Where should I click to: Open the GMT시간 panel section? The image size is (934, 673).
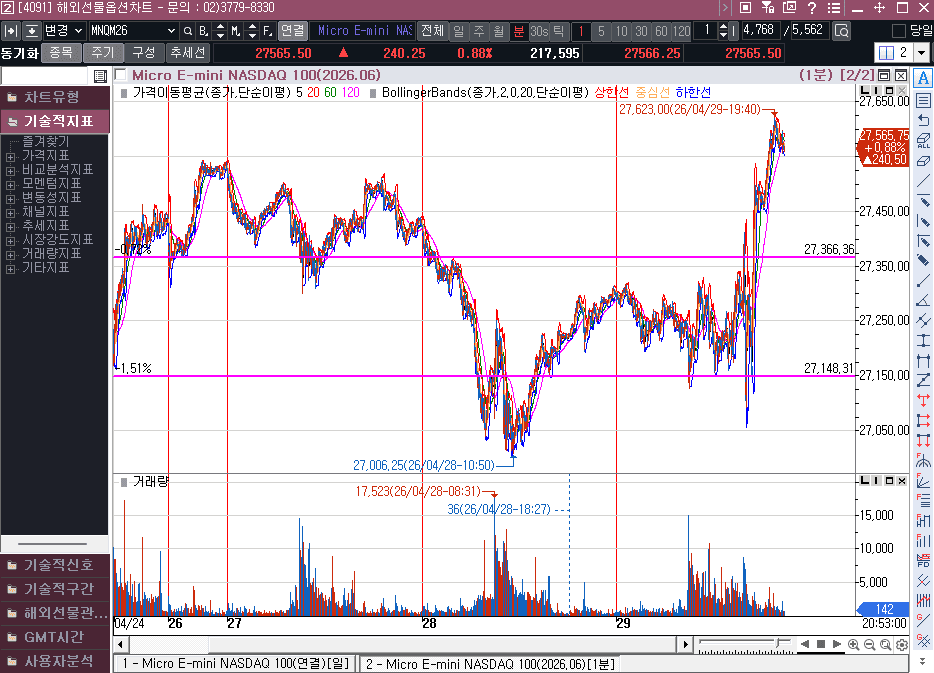click(55, 637)
